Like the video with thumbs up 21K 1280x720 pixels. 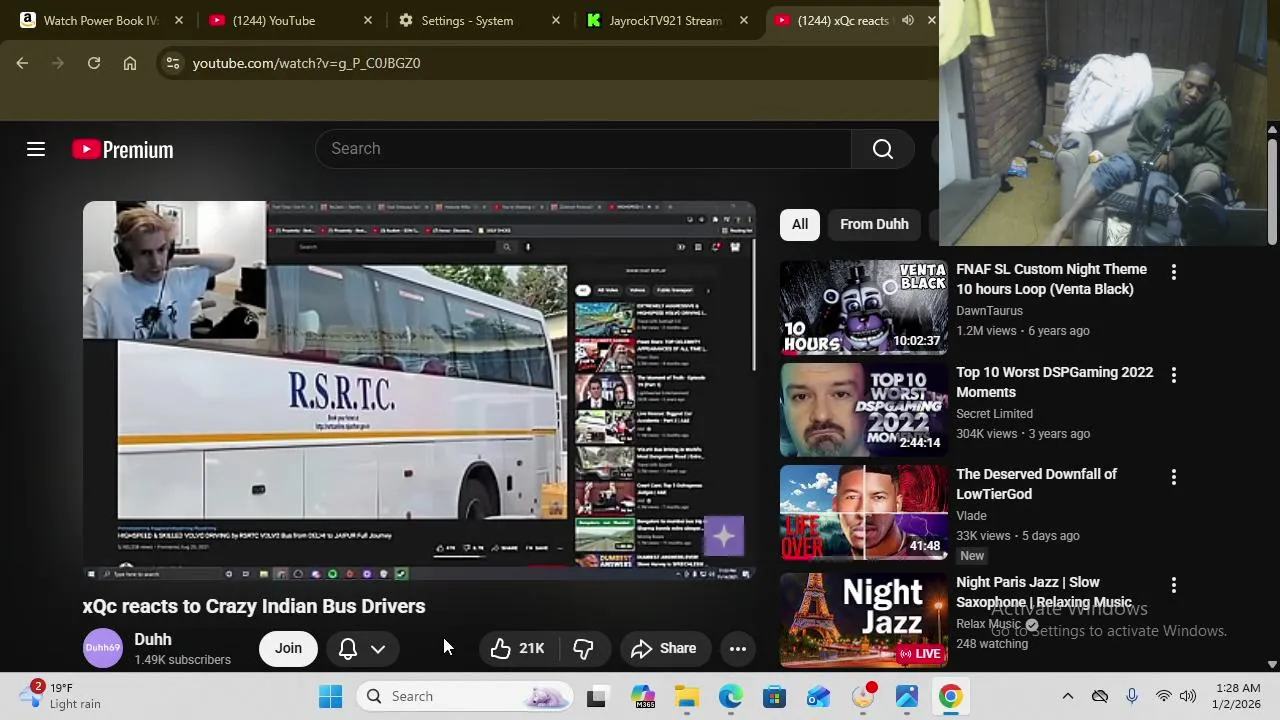518,648
